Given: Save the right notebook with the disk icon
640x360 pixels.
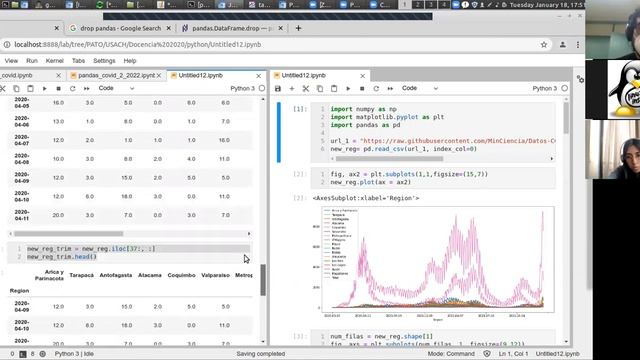Looking at the screenshot, I should tap(278, 88).
